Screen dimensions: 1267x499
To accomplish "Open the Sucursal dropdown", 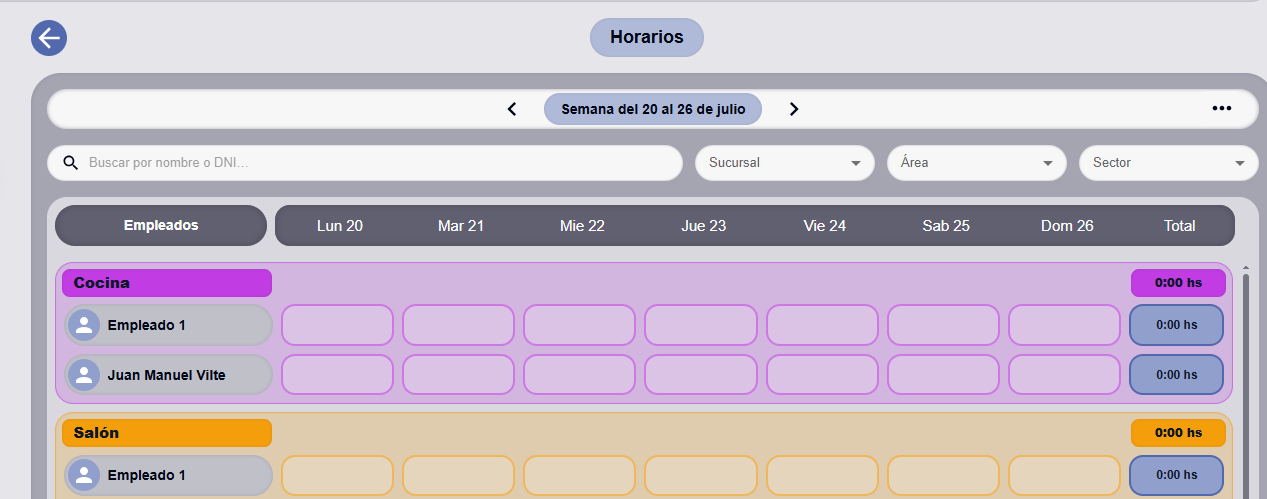I will [x=785, y=163].
